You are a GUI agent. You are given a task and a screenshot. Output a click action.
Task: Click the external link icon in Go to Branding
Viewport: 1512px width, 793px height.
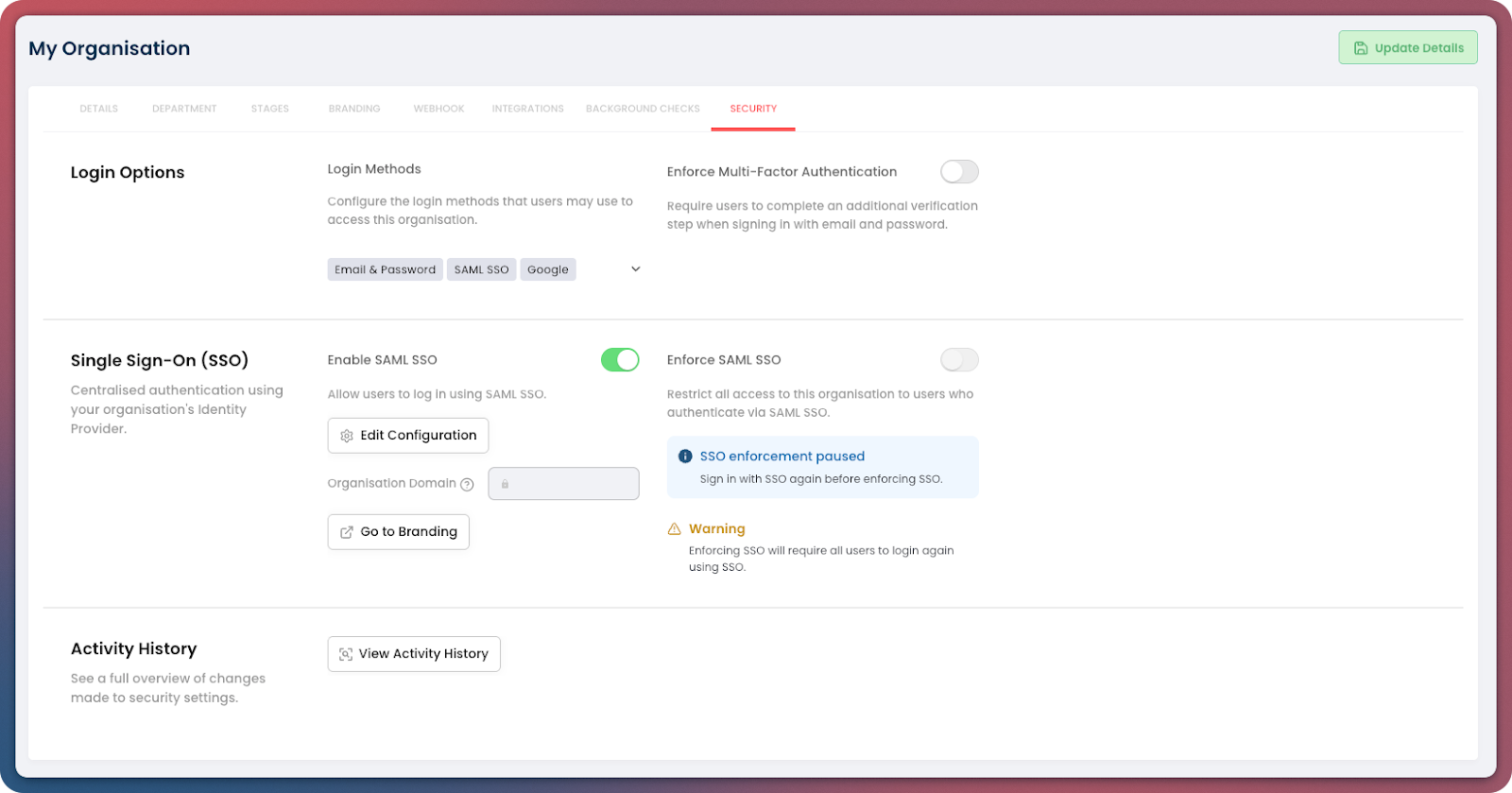point(347,532)
